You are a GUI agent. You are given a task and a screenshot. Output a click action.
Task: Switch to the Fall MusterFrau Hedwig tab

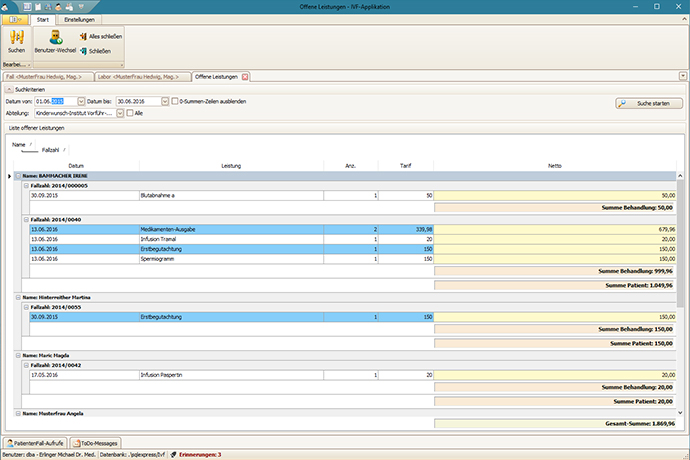48,77
